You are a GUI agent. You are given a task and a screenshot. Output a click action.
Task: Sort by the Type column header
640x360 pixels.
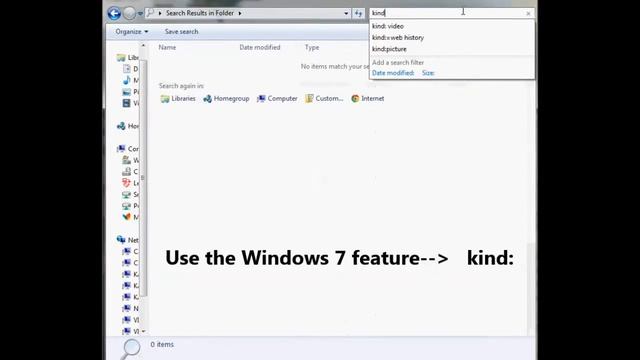[x=312, y=47]
